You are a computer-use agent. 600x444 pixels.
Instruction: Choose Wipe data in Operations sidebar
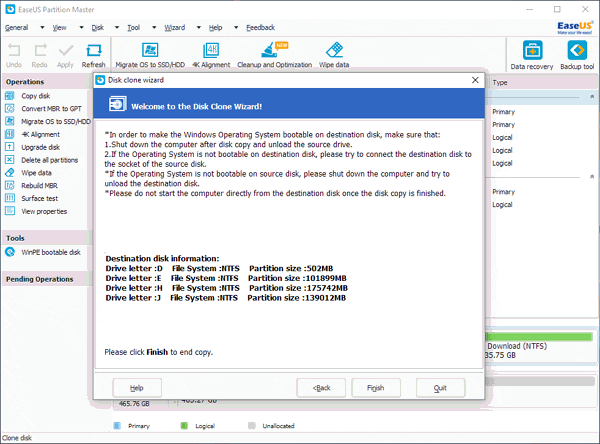[36, 173]
